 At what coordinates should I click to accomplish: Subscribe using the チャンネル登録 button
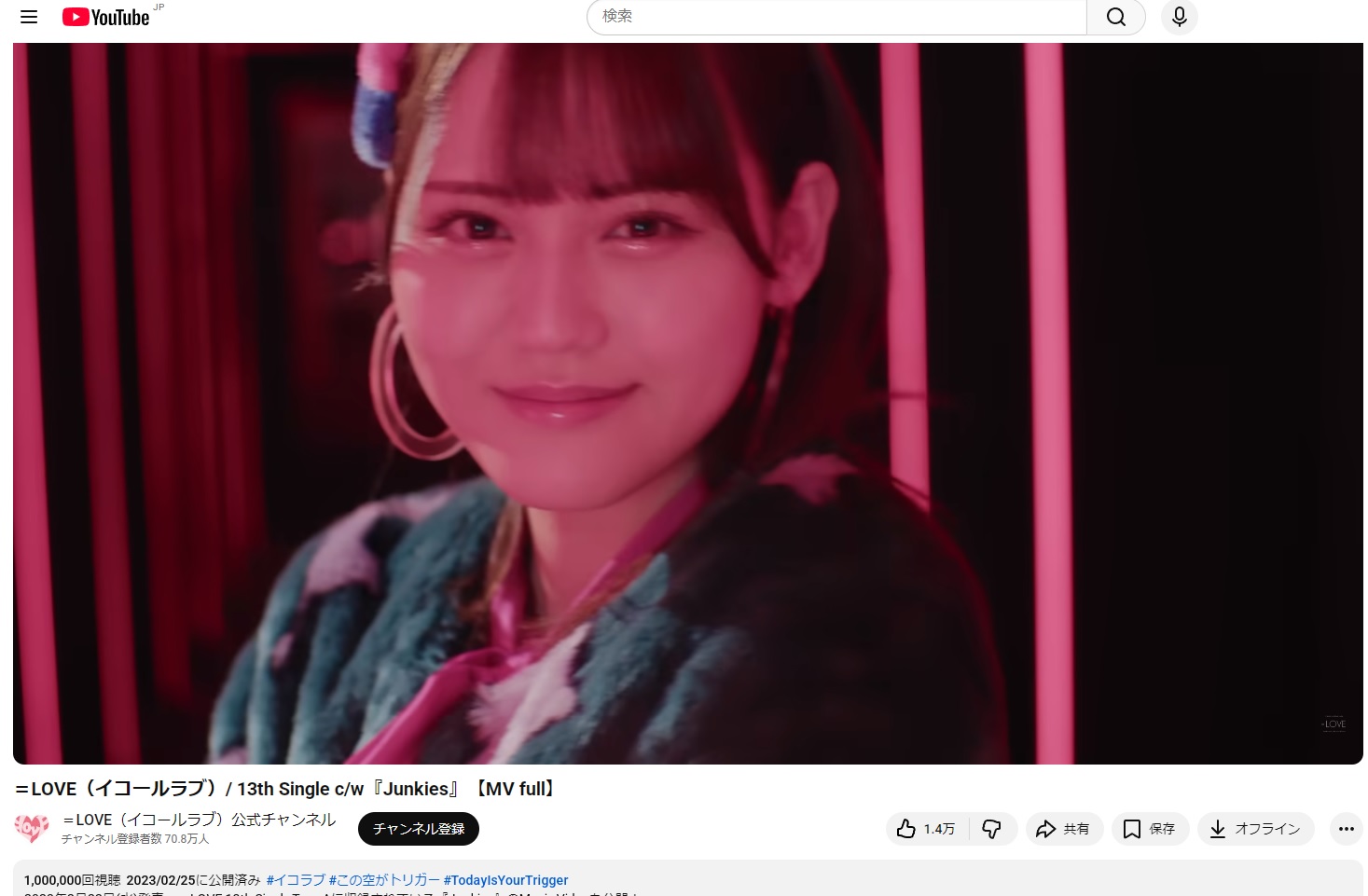[418, 829]
